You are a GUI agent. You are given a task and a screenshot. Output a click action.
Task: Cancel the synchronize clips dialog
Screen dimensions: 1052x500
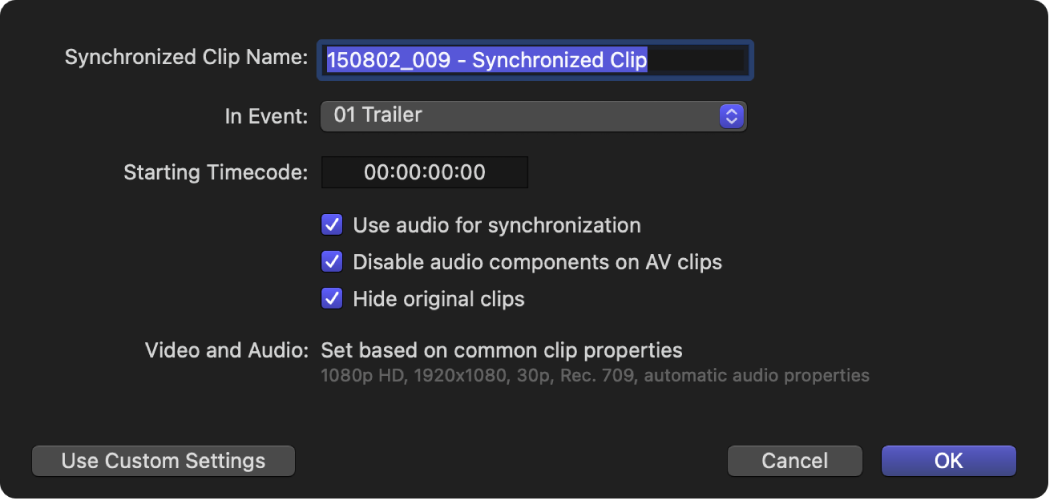pos(795,461)
